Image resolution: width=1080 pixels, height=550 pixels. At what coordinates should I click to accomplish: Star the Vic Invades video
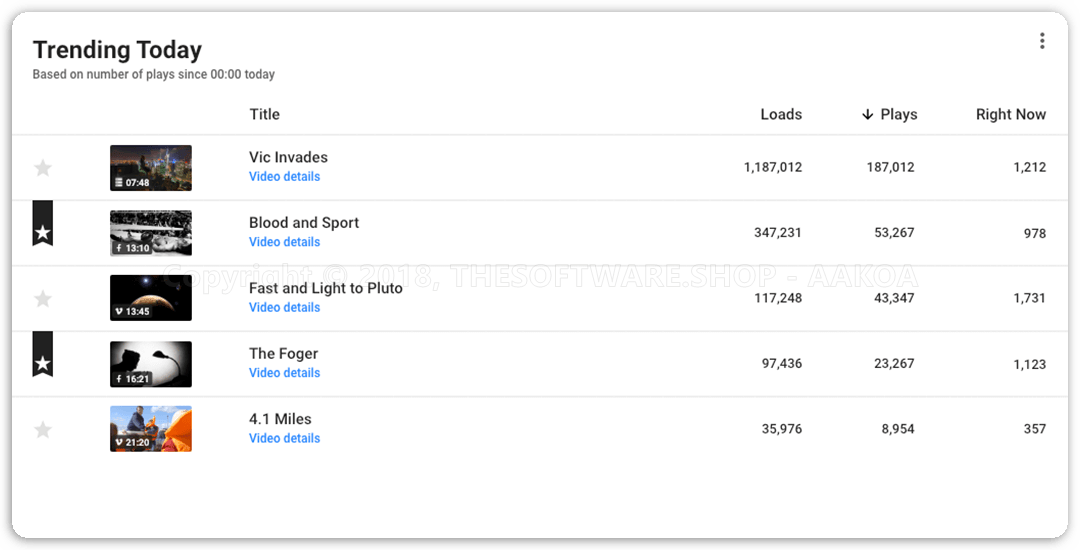[x=43, y=168]
